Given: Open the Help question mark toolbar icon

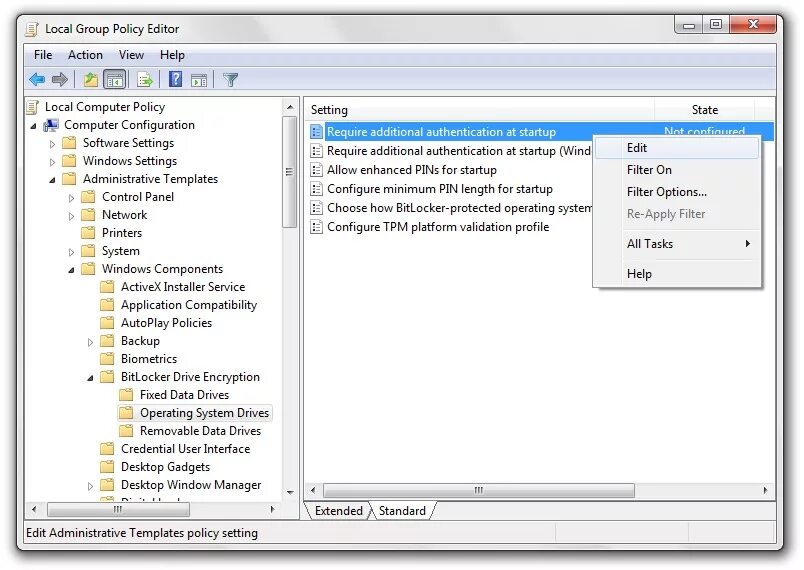Looking at the screenshot, I should coord(175,79).
